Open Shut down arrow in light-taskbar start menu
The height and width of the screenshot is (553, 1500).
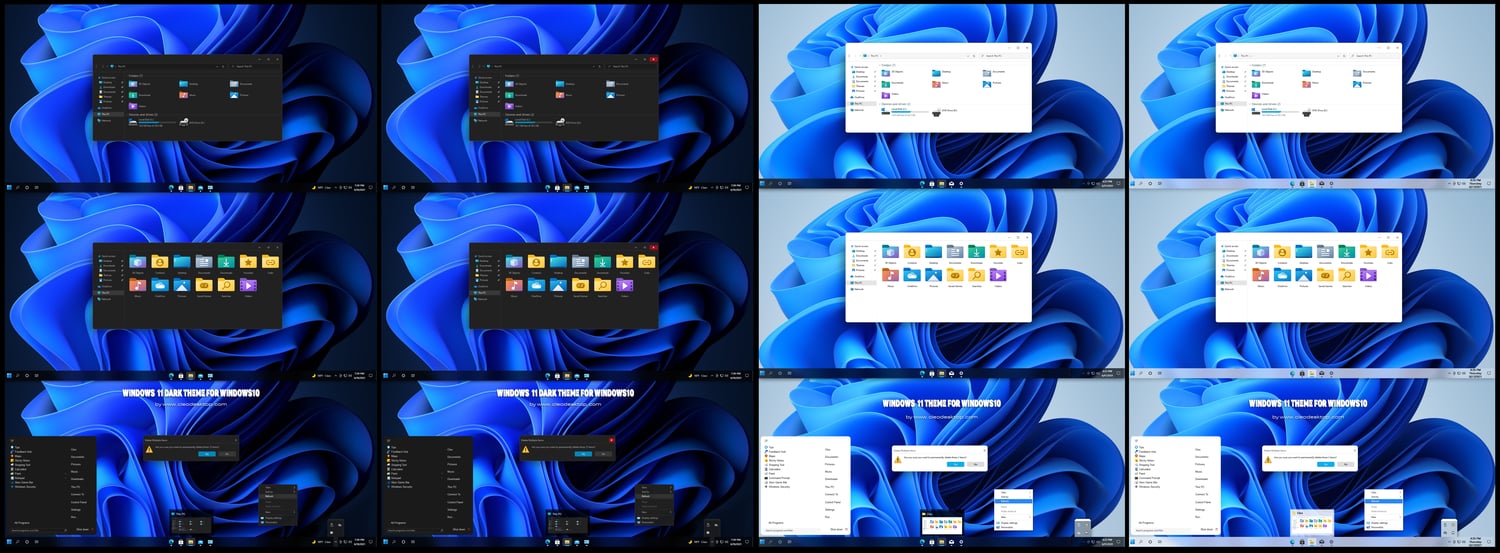pyautogui.click(x=1216, y=529)
